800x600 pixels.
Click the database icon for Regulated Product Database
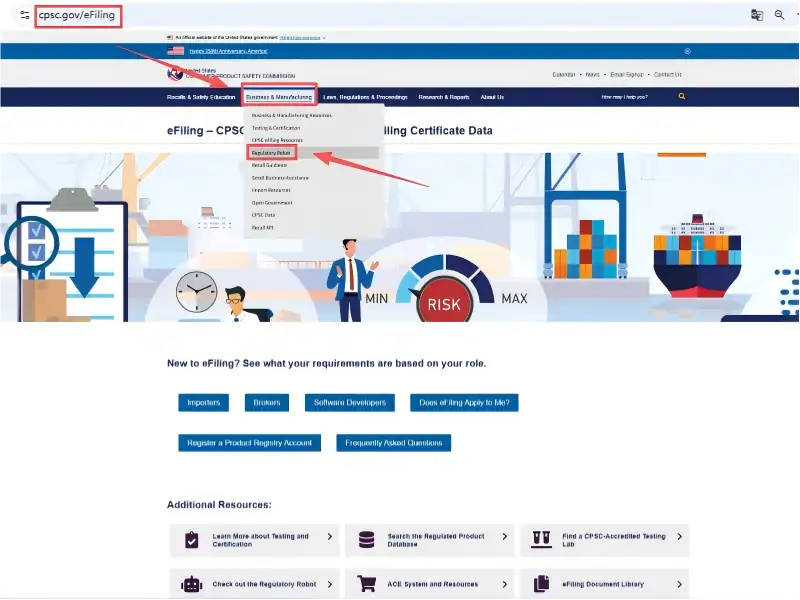366,540
